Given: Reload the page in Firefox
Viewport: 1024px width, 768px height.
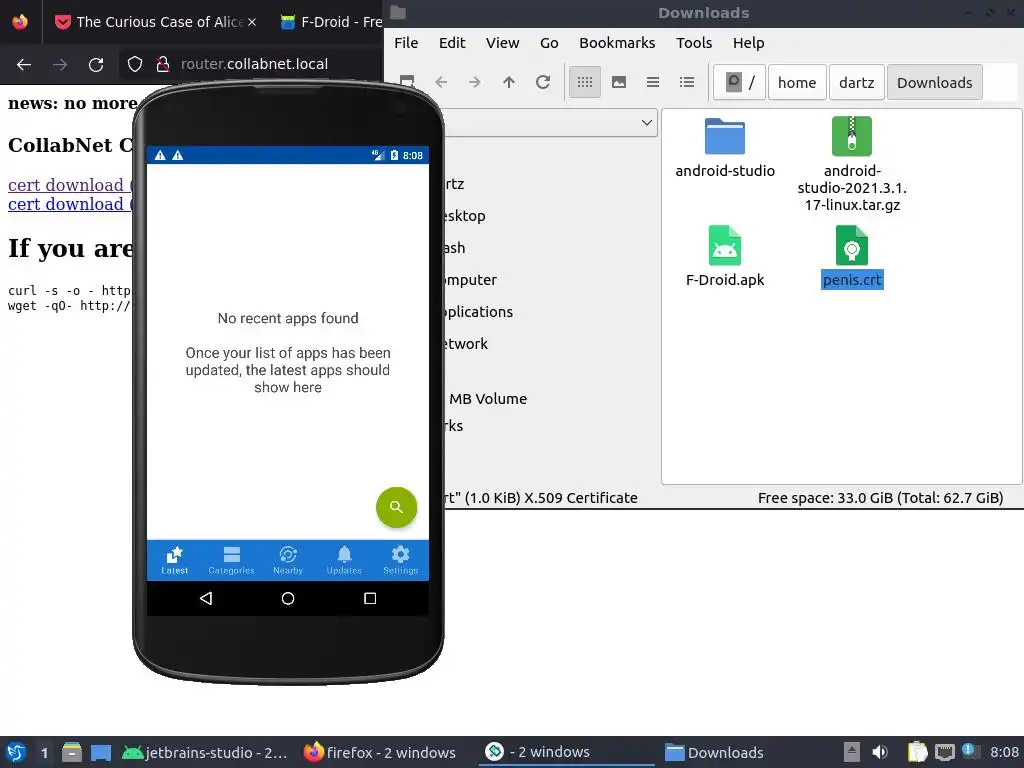Looking at the screenshot, I should coord(96,65).
